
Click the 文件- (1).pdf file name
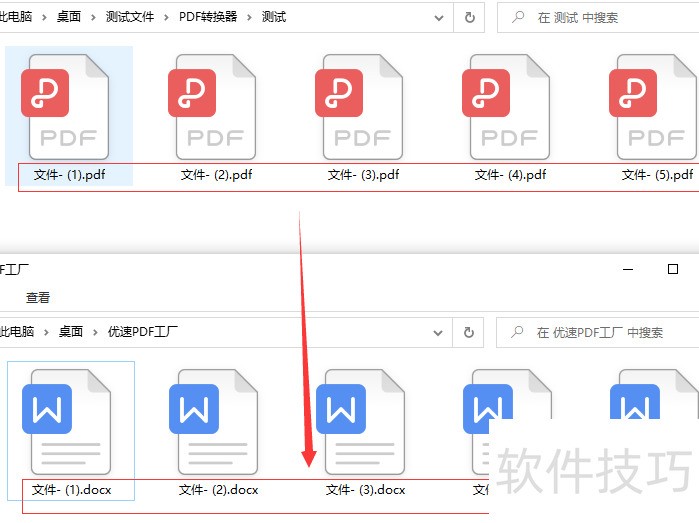(70, 175)
